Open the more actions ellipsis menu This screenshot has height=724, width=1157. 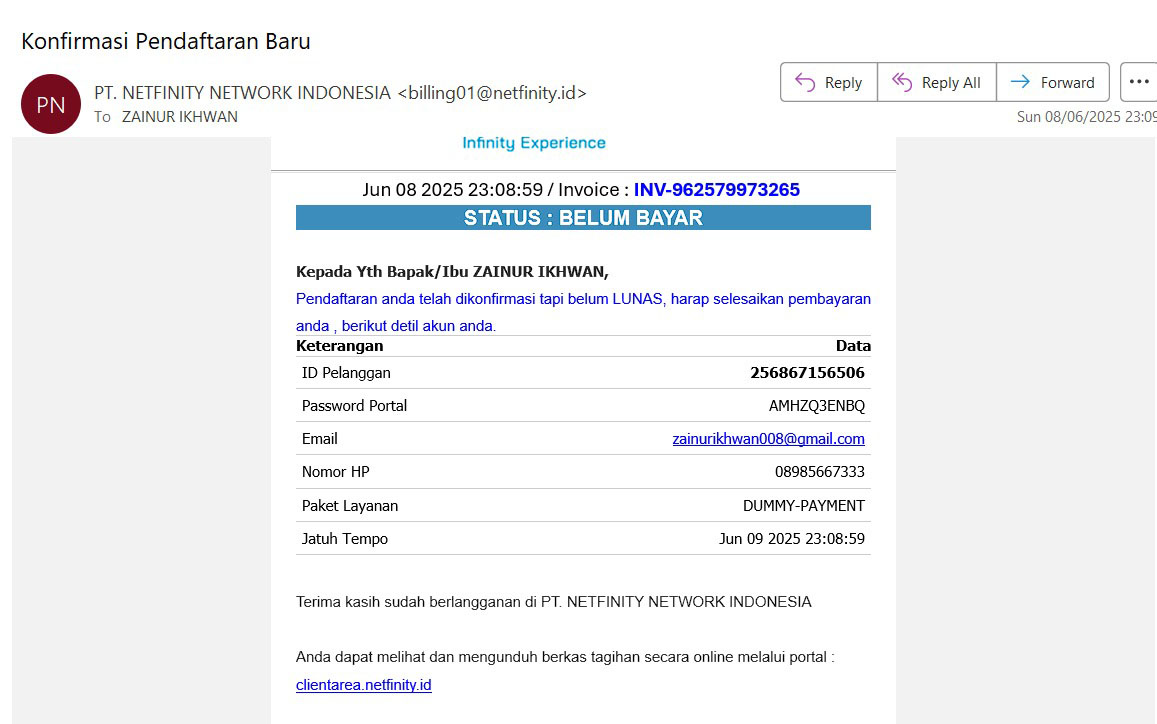tap(1138, 83)
